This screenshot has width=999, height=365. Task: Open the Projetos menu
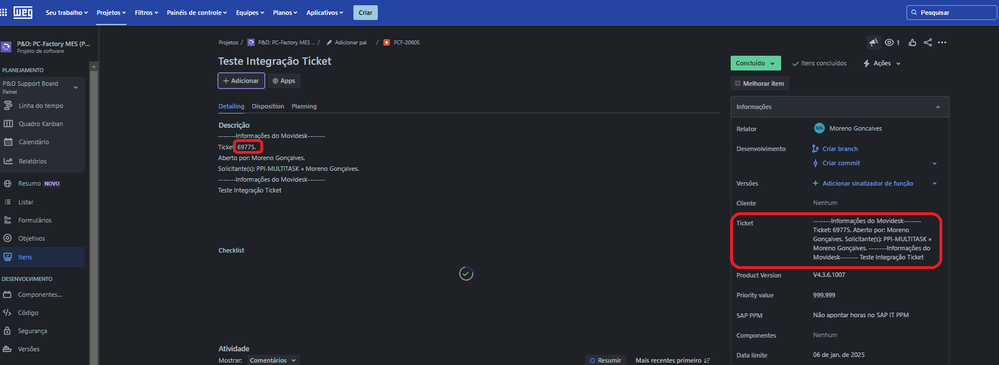[111, 12]
